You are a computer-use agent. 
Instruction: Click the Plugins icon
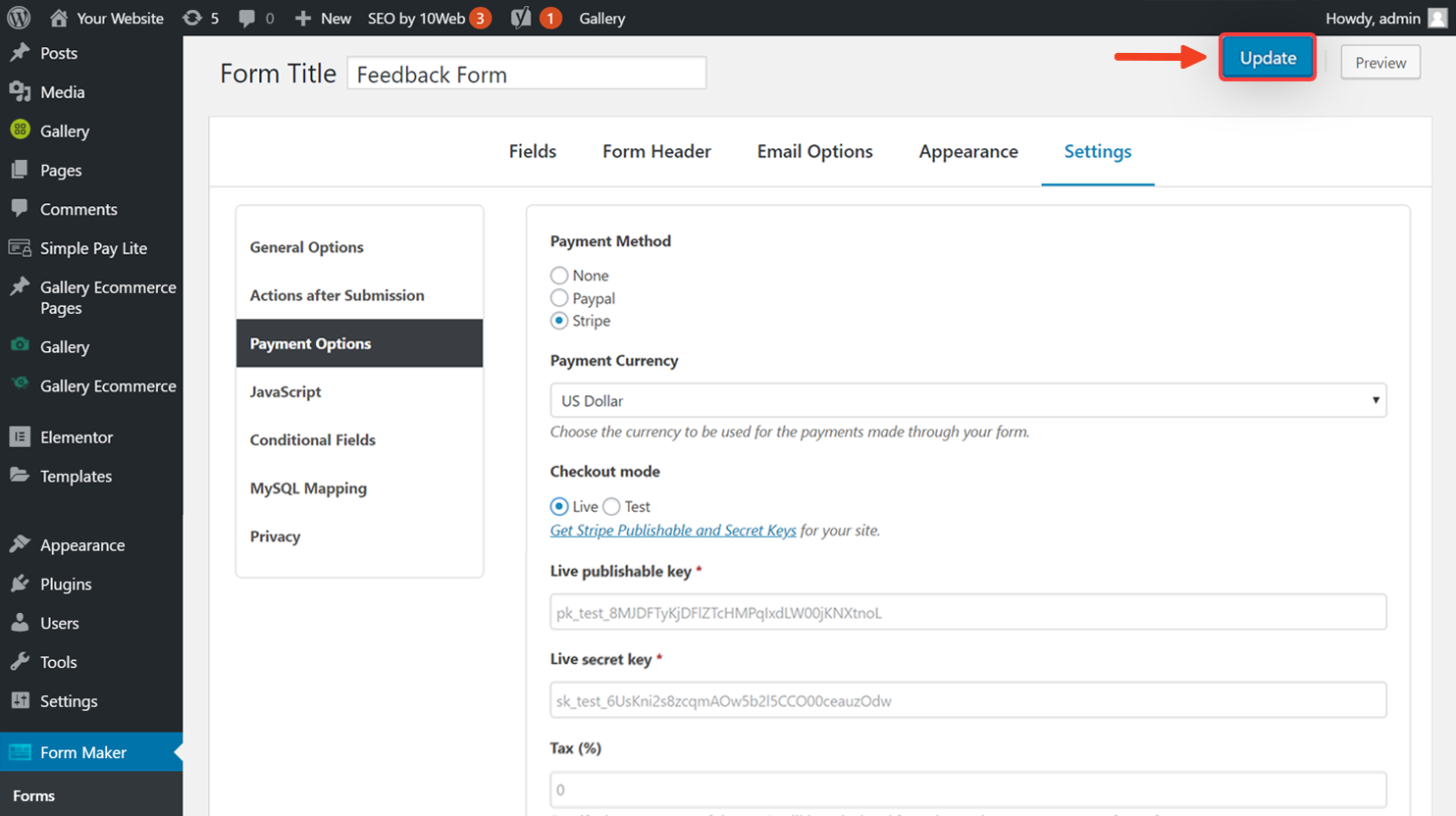click(20, 584)
